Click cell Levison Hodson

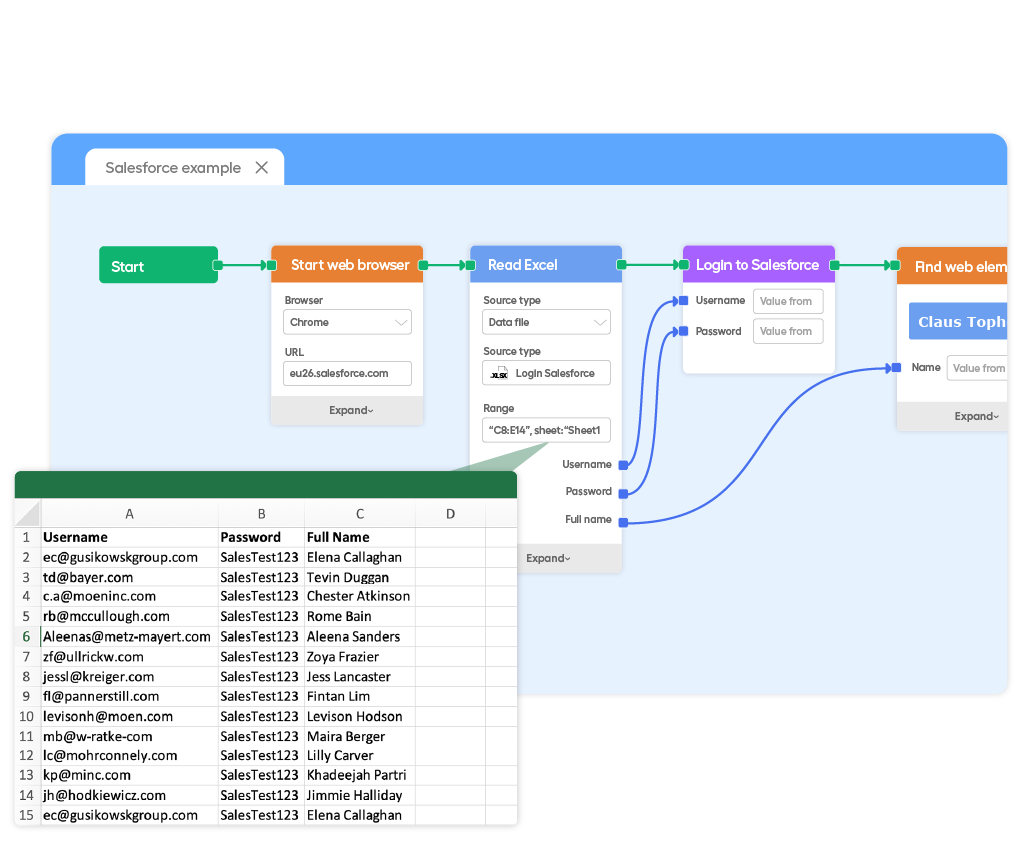pos(360,716)
